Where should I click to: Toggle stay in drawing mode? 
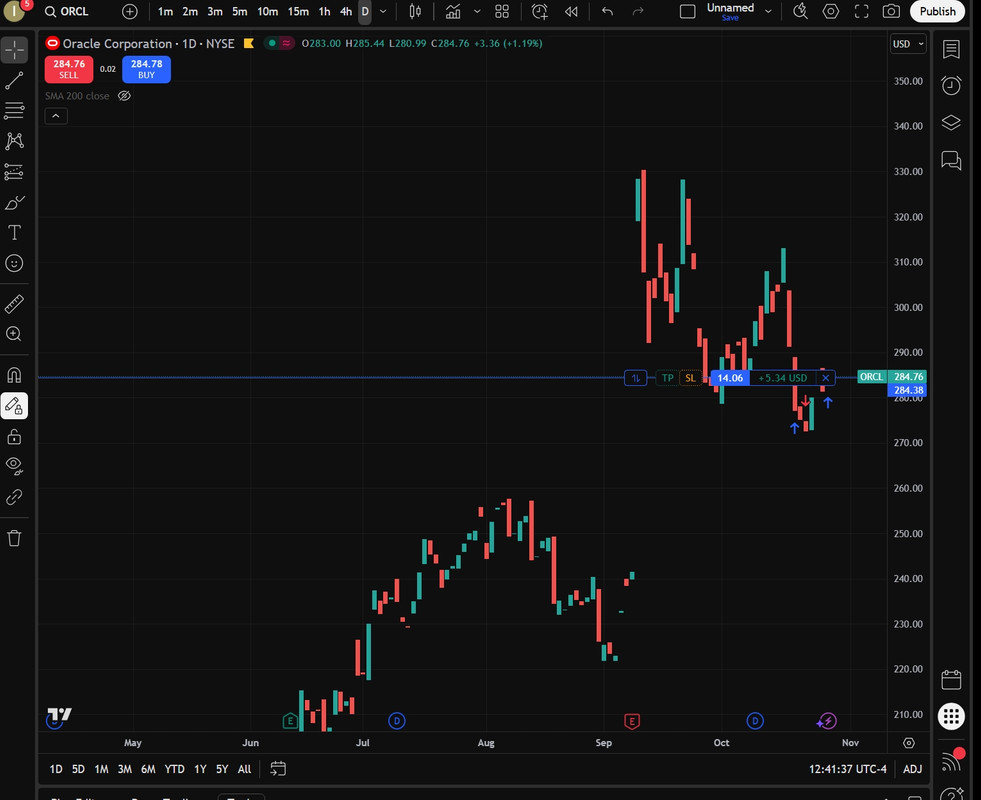point(14,406)
